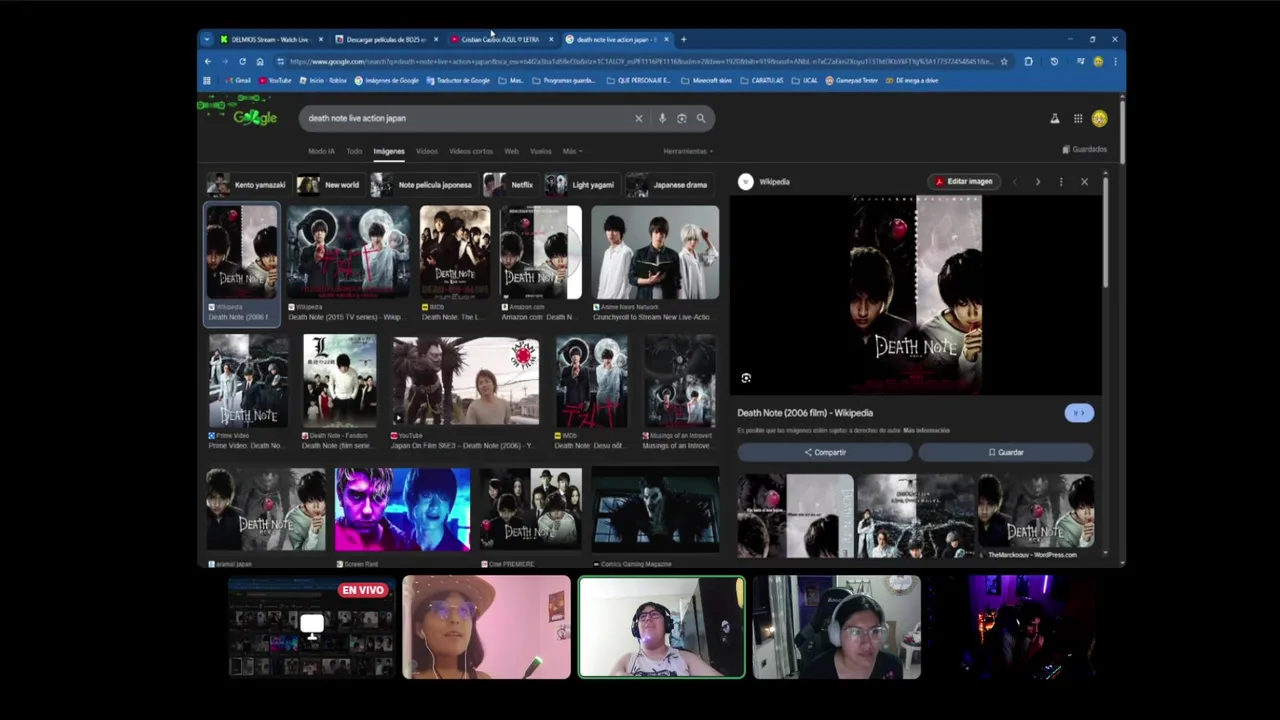Open the Google apps grid

click(1078, 118)
